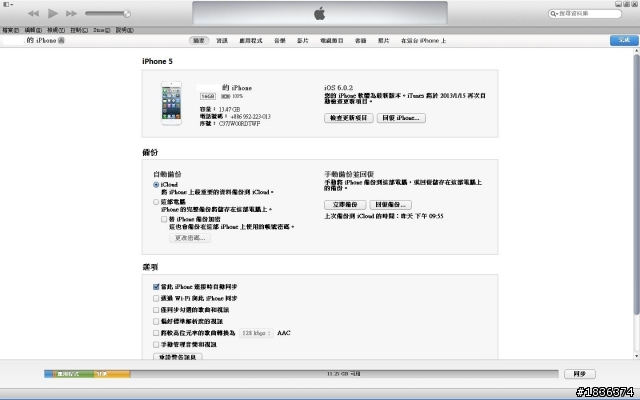This screenshot has width=640, height=400.
Task: Click 回復備份... (Restore Backup) button
Action: 391,204
